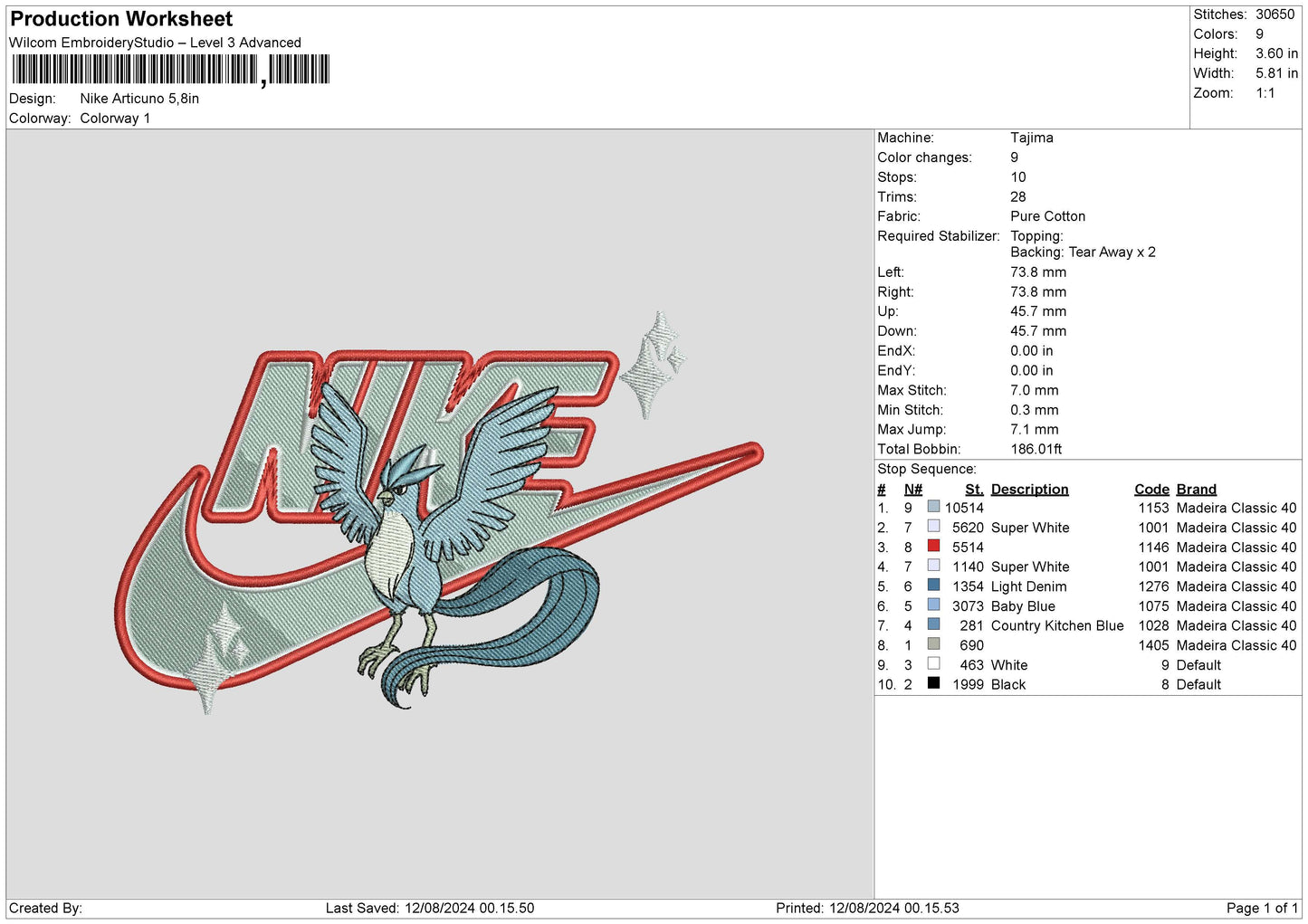Click the Nike Articuno embroidery preview
Viewport: 1308px width, 924px height.
coord(439,513)
